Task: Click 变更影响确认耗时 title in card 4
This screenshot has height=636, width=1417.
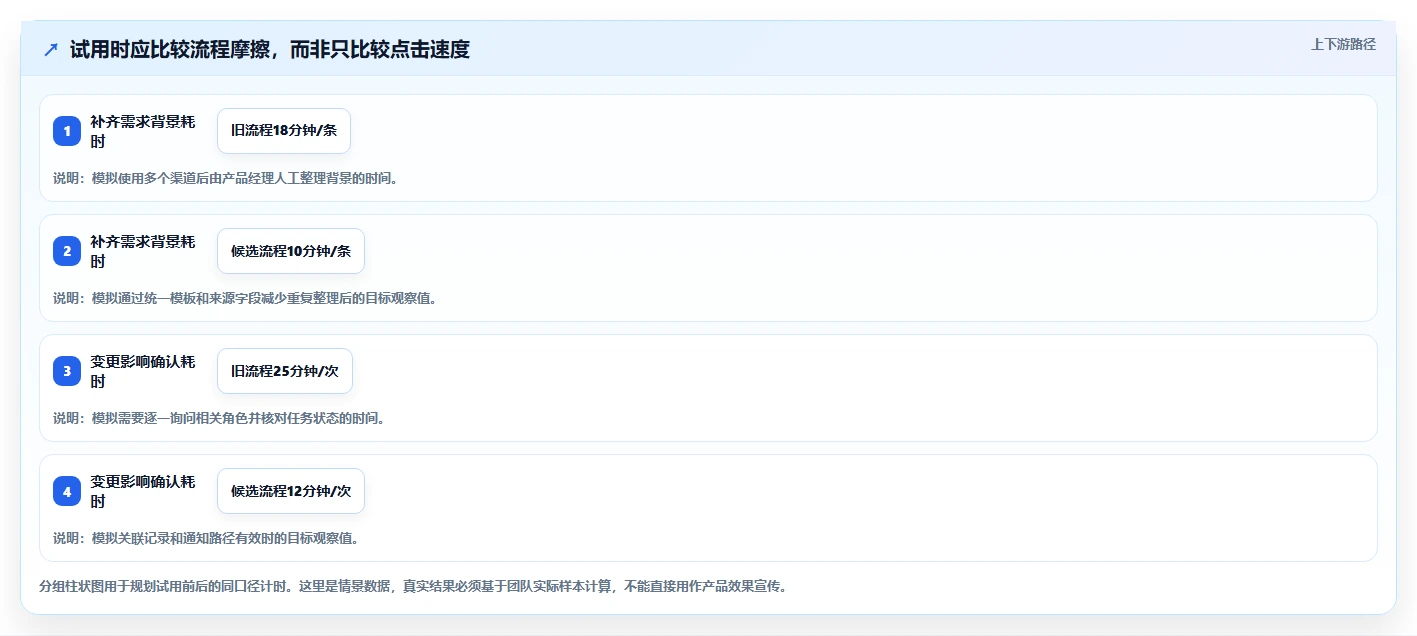Action: pyautogui.click(x=143, y=491)
